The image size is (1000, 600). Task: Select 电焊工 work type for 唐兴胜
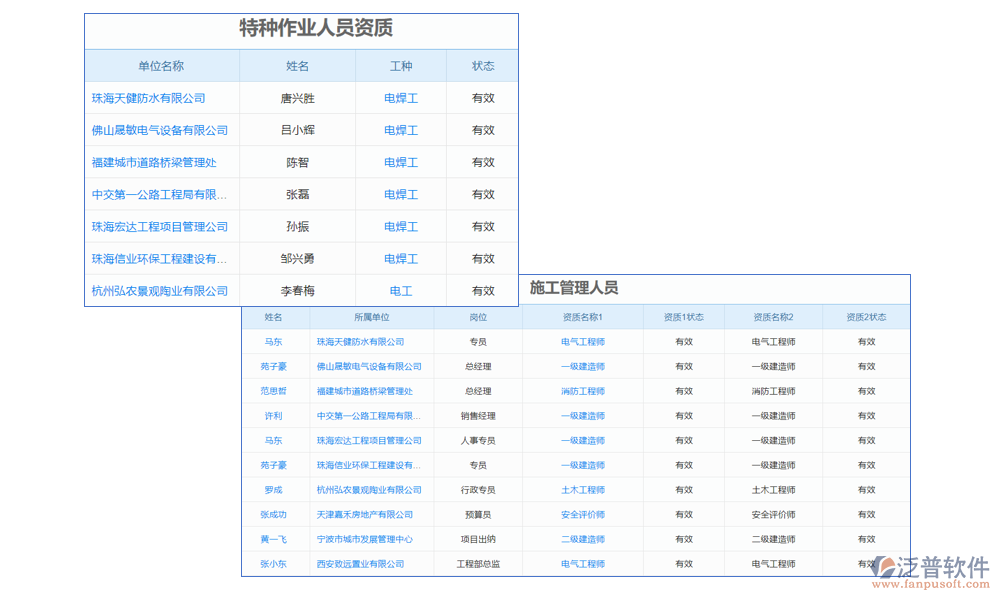[401, 98]
